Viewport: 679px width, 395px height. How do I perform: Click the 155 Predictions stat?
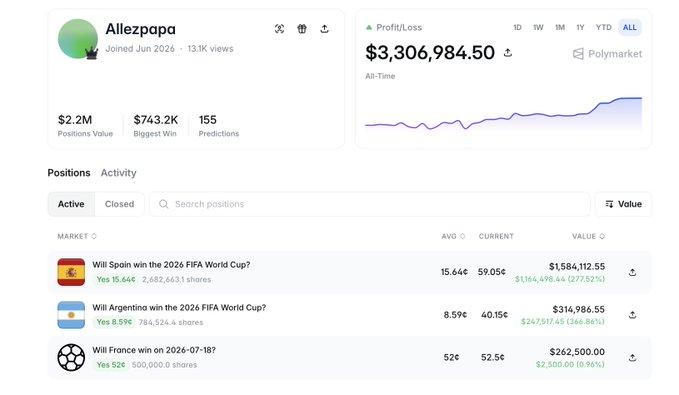point(219,126)
